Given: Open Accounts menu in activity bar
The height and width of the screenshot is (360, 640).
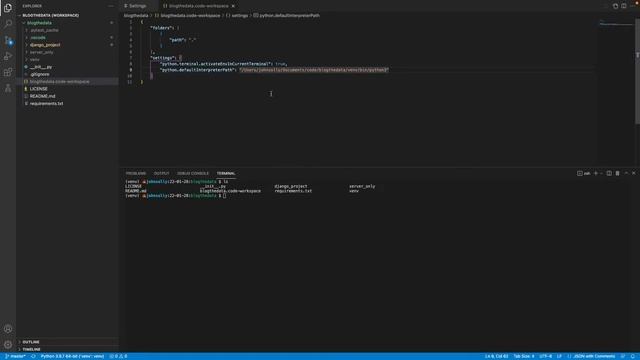Looking at the screenshot, I should 8,329.
